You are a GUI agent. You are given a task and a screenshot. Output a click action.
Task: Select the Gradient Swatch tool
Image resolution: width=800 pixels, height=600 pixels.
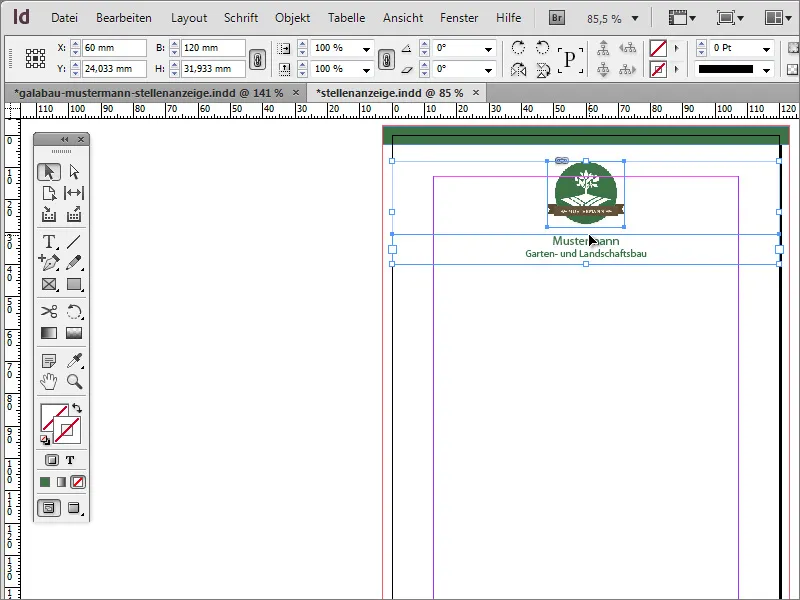click(x=49, y=333)
